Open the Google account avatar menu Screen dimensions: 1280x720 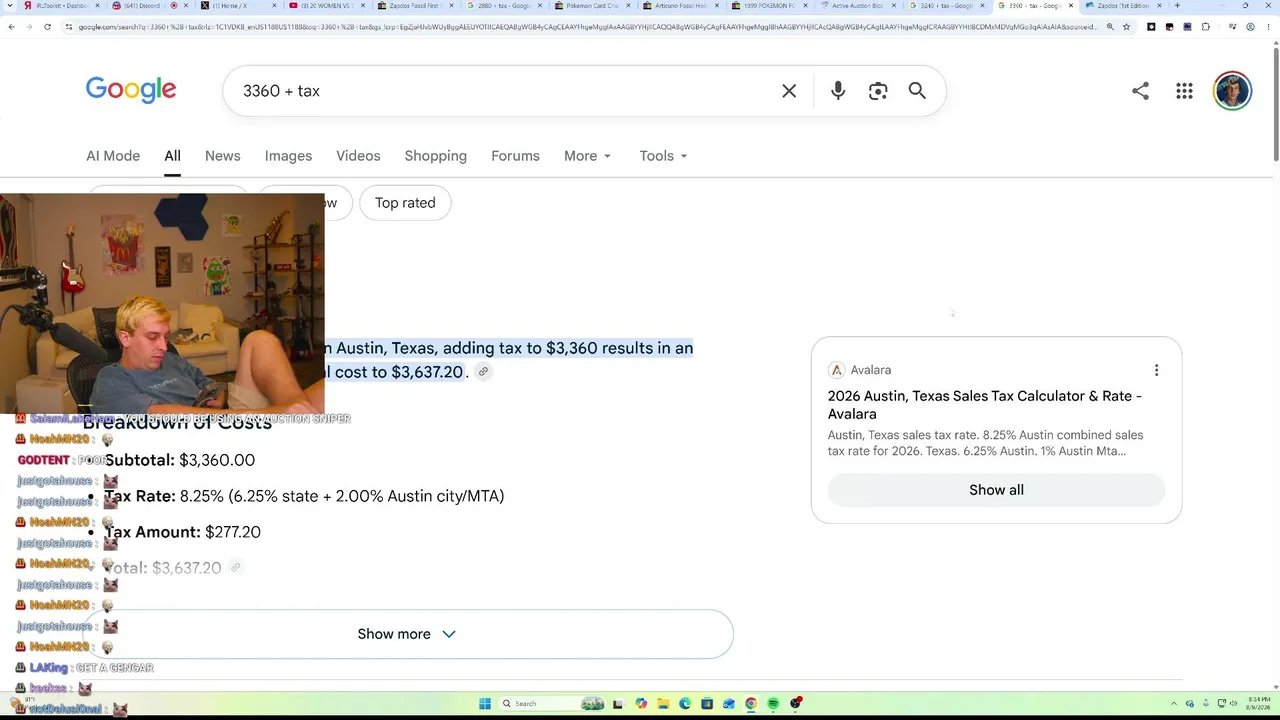pos(1232,91)
